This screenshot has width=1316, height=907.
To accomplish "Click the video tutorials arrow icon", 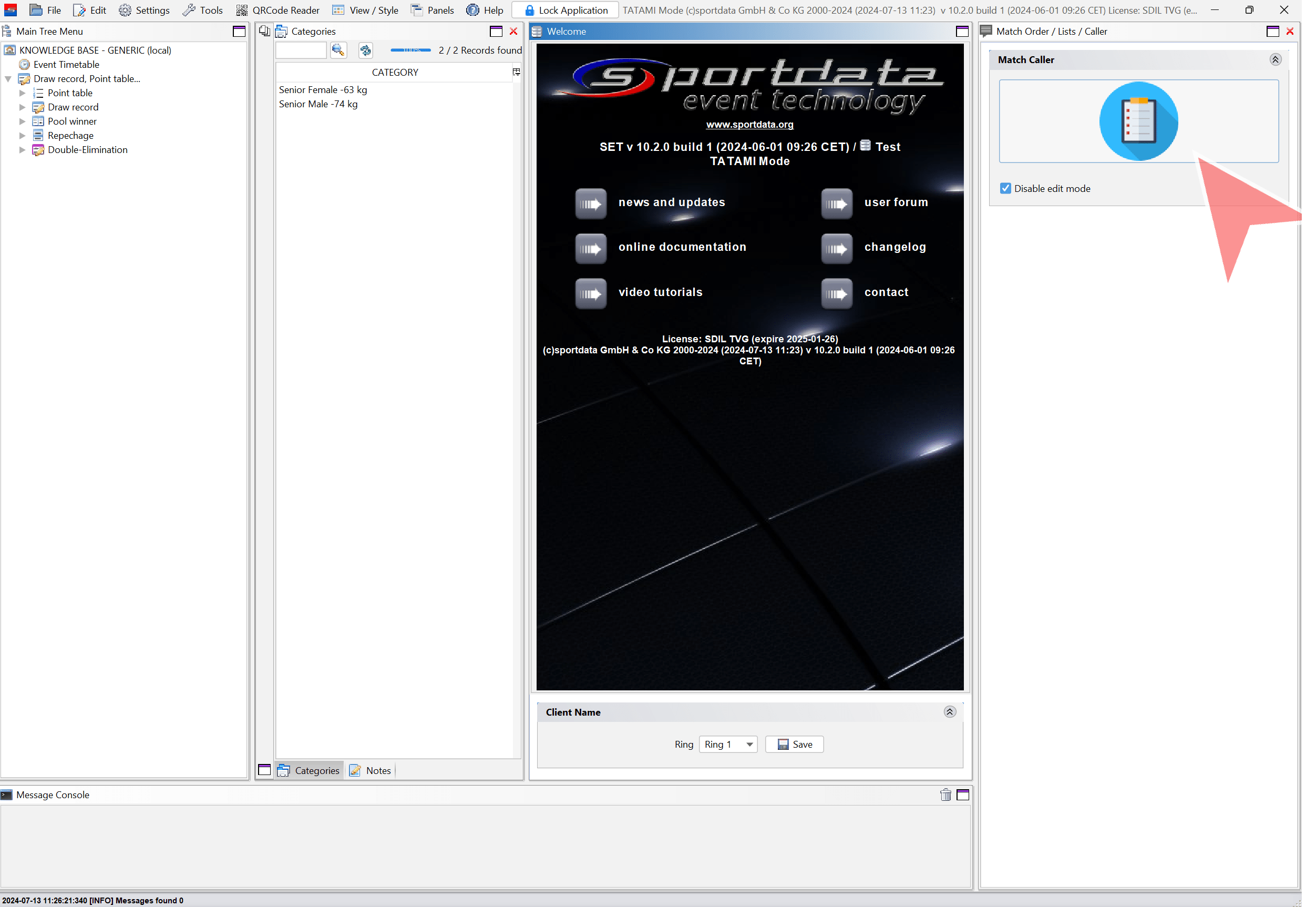I will (590, 293).
